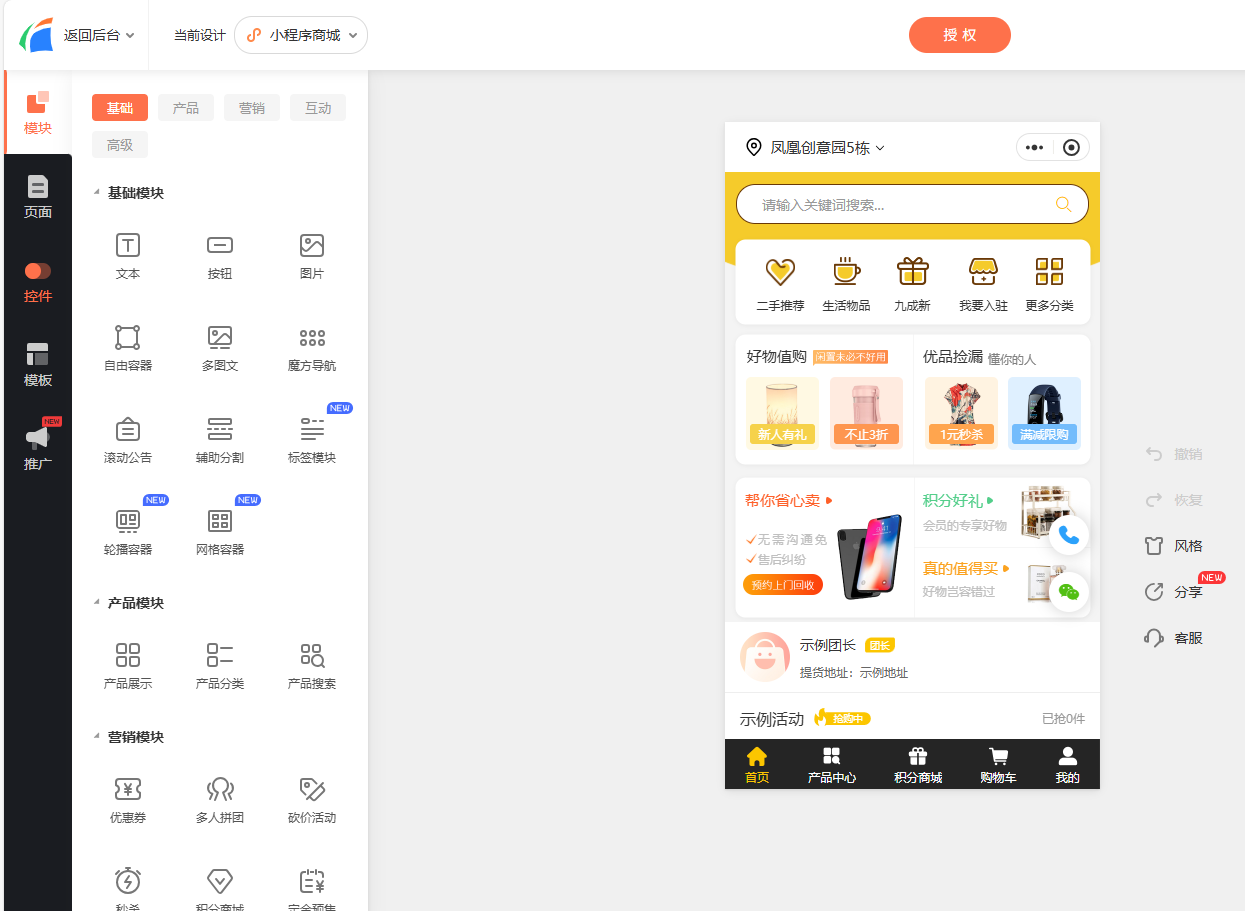The height and width of the screenshot is (911, 1245).
Task: Select 购物车 in preview bottom navigation
Action: 998,765
